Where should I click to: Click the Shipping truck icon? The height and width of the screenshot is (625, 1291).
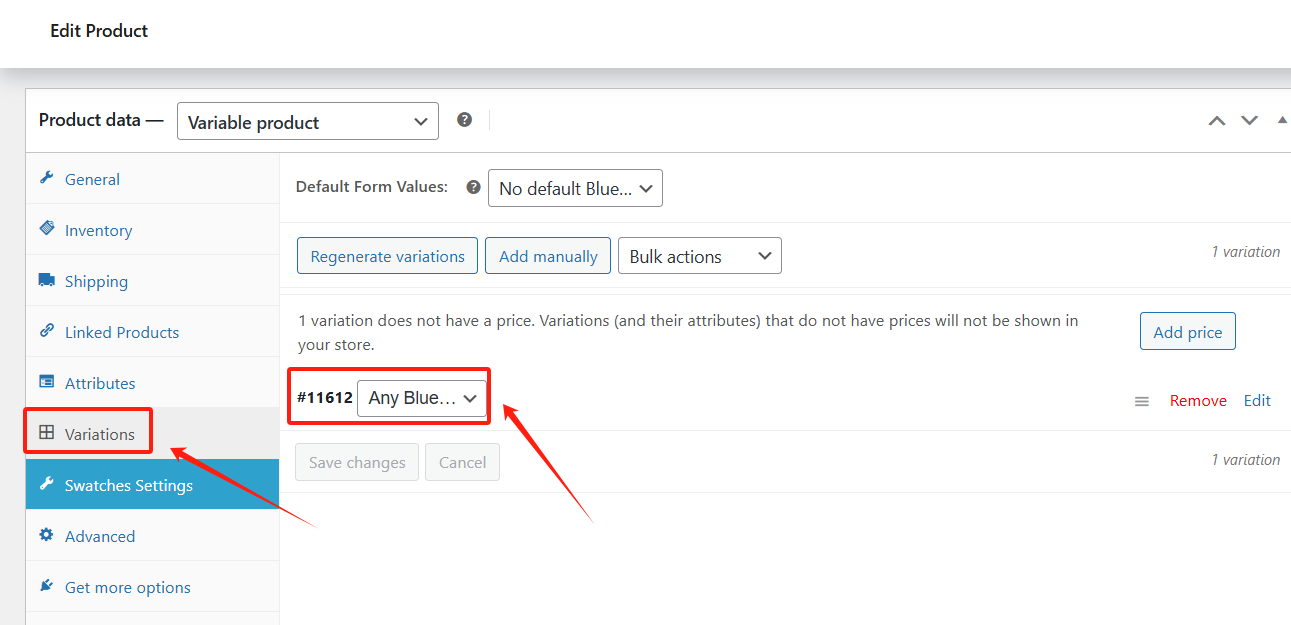(46, 280)
